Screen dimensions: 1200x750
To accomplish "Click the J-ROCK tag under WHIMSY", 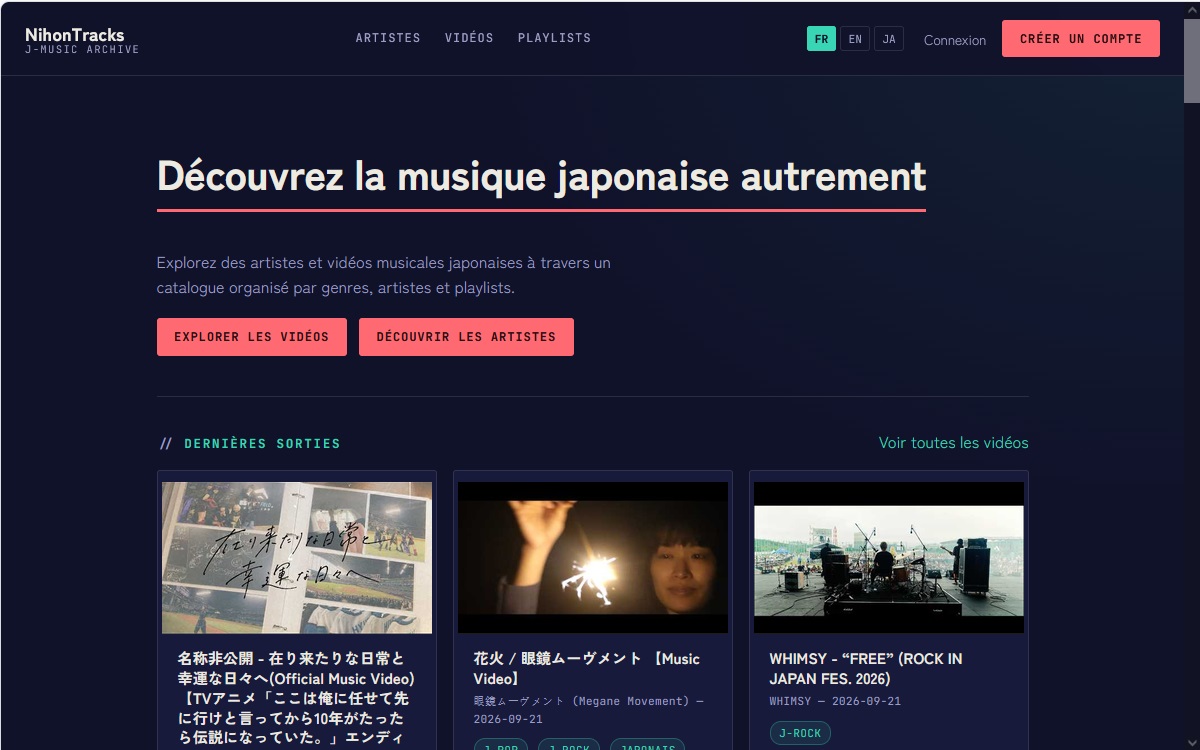I will point(800,733).
